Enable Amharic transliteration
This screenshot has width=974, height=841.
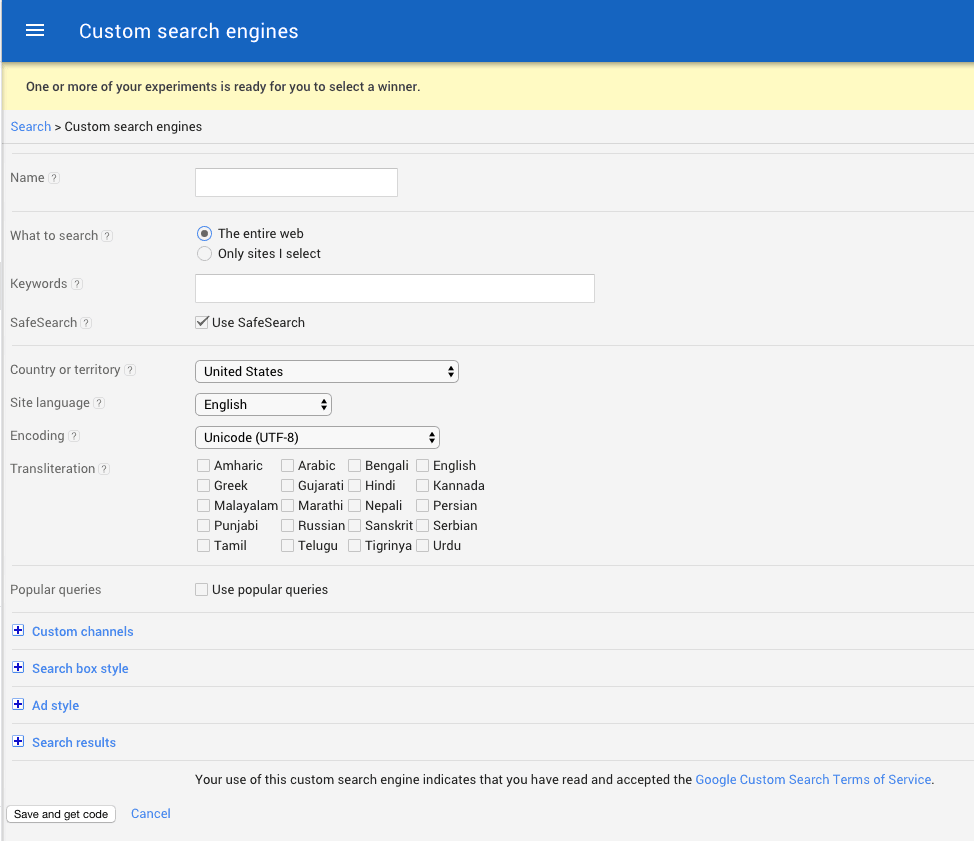203,466
